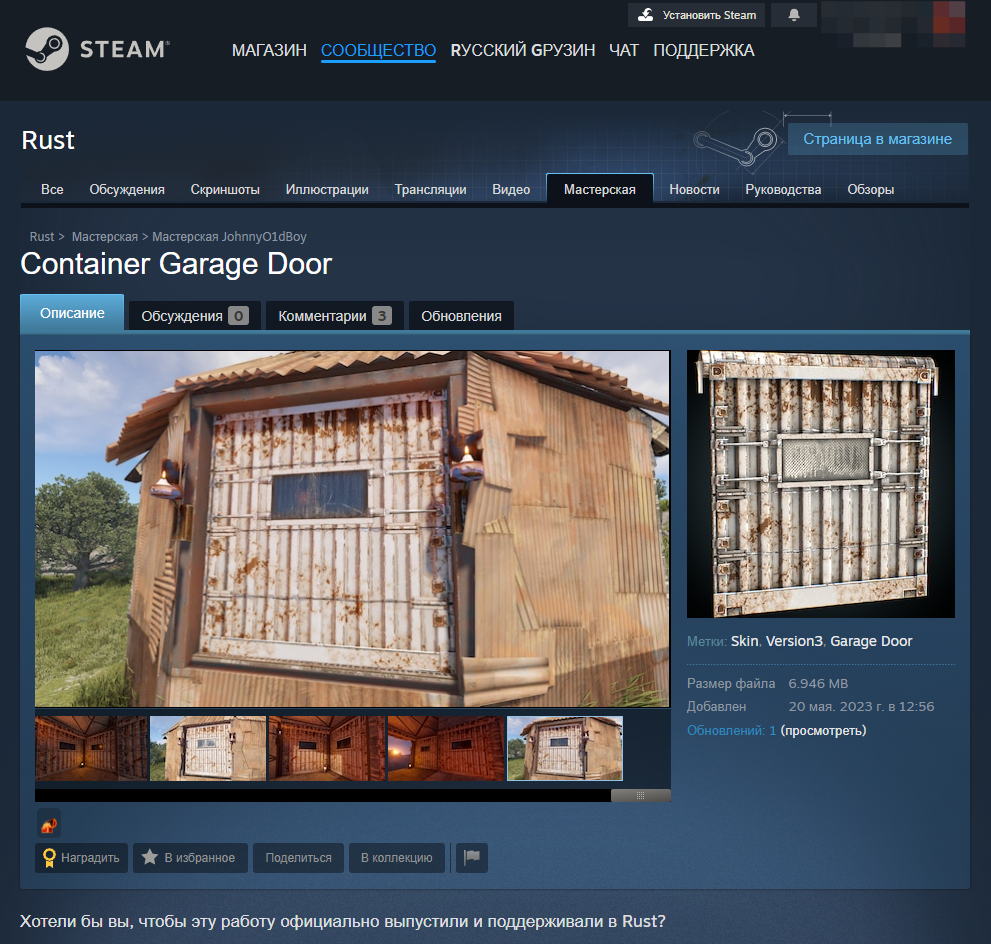Screen dimensions: 991x944
Task: Select the fifth highlighted thumbnail
Action: pyautogui.click(x=564, y=748)
